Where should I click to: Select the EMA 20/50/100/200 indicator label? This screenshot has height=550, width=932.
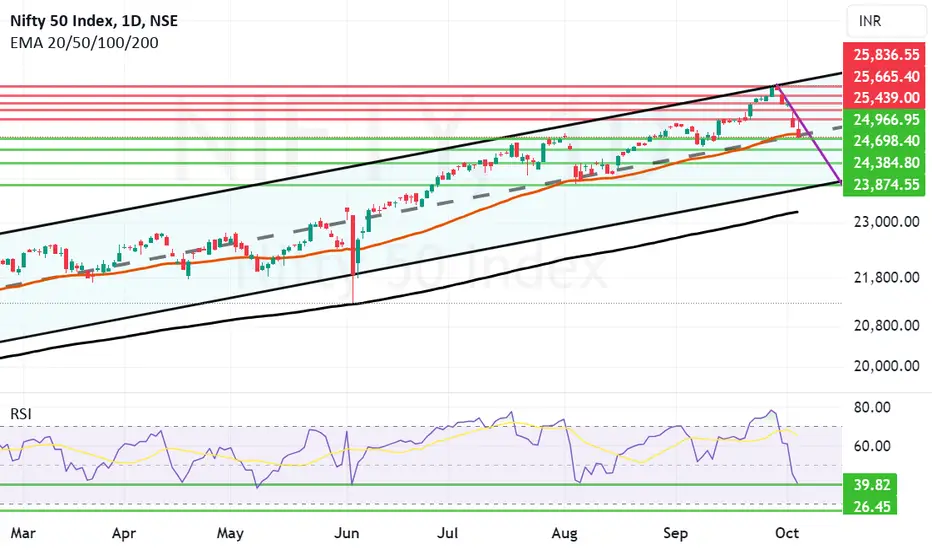point(84,43)
